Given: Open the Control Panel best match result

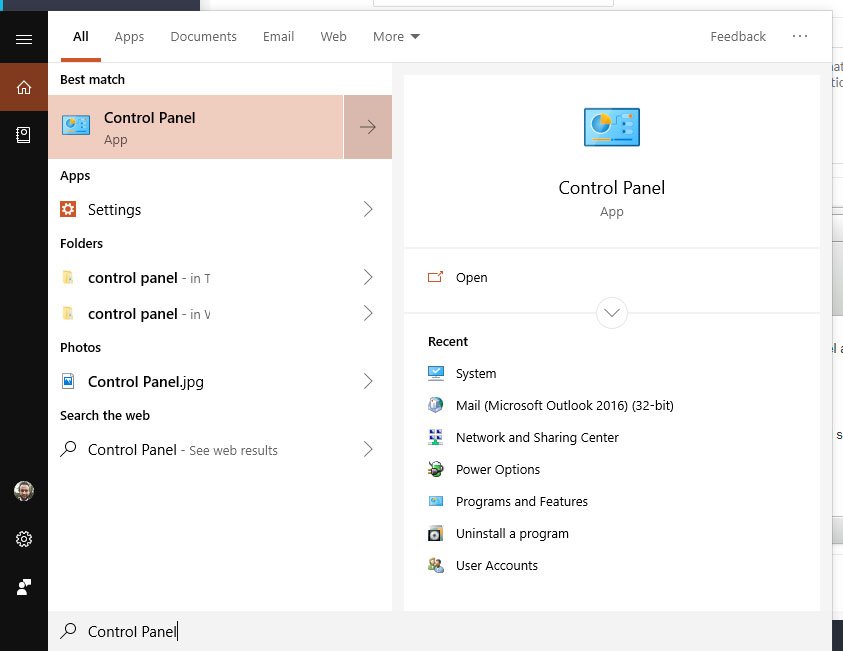Looking at the screenshot, I should point(196,127).
